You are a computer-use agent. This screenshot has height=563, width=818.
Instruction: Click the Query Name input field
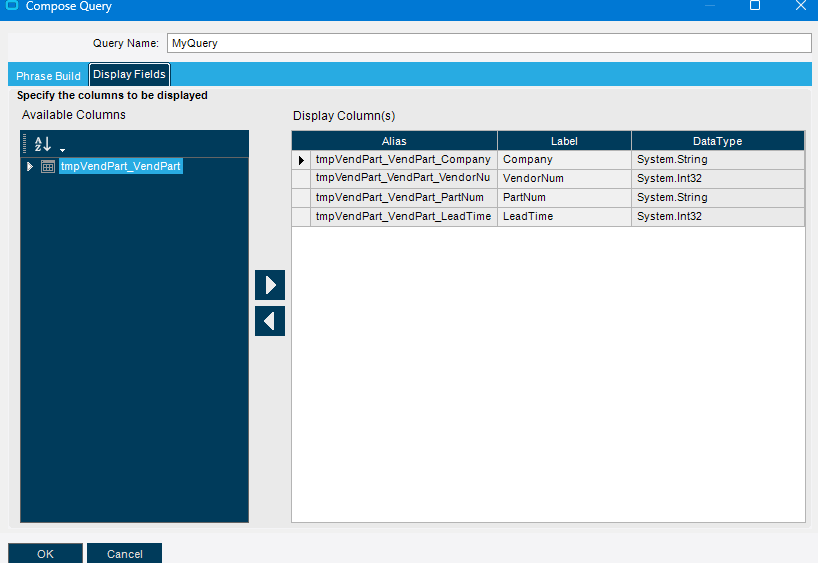point(489,43)
